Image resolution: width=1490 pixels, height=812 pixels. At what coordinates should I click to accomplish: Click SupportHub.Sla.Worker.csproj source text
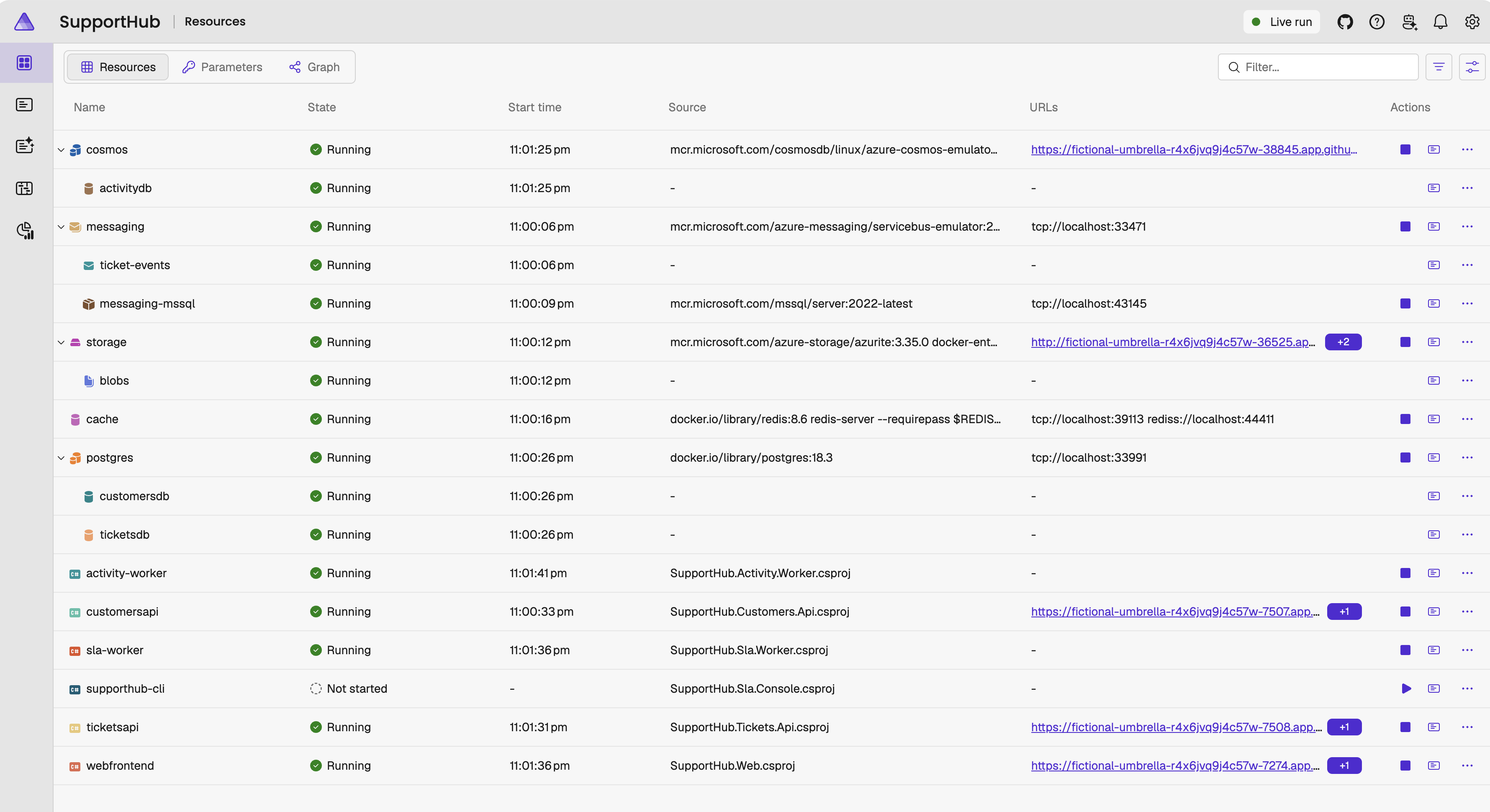point(749,650)
